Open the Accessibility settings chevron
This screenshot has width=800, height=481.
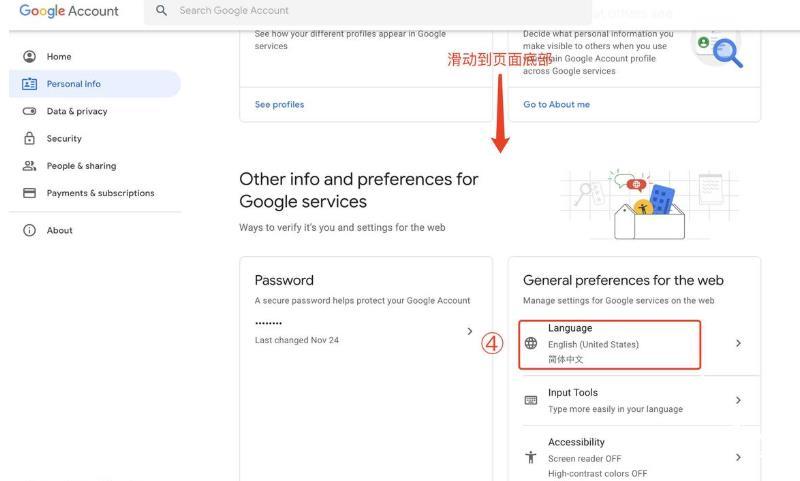738,457
